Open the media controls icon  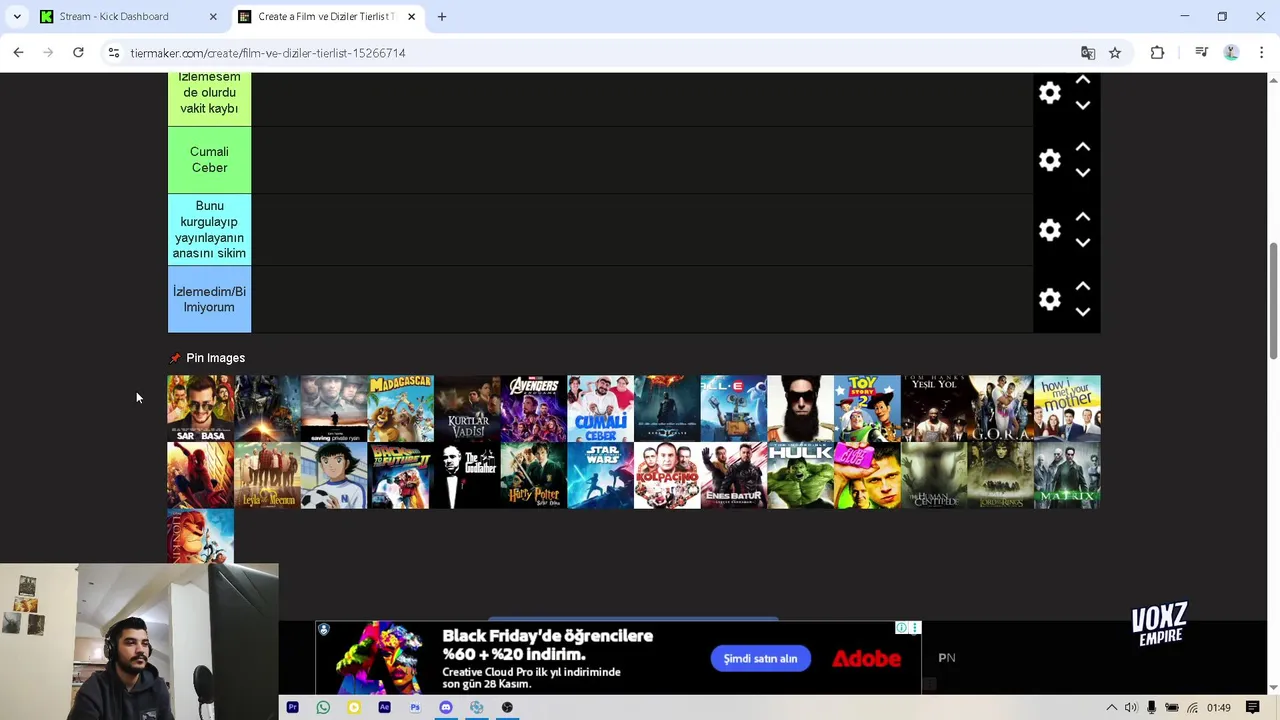click(1202, 53)
